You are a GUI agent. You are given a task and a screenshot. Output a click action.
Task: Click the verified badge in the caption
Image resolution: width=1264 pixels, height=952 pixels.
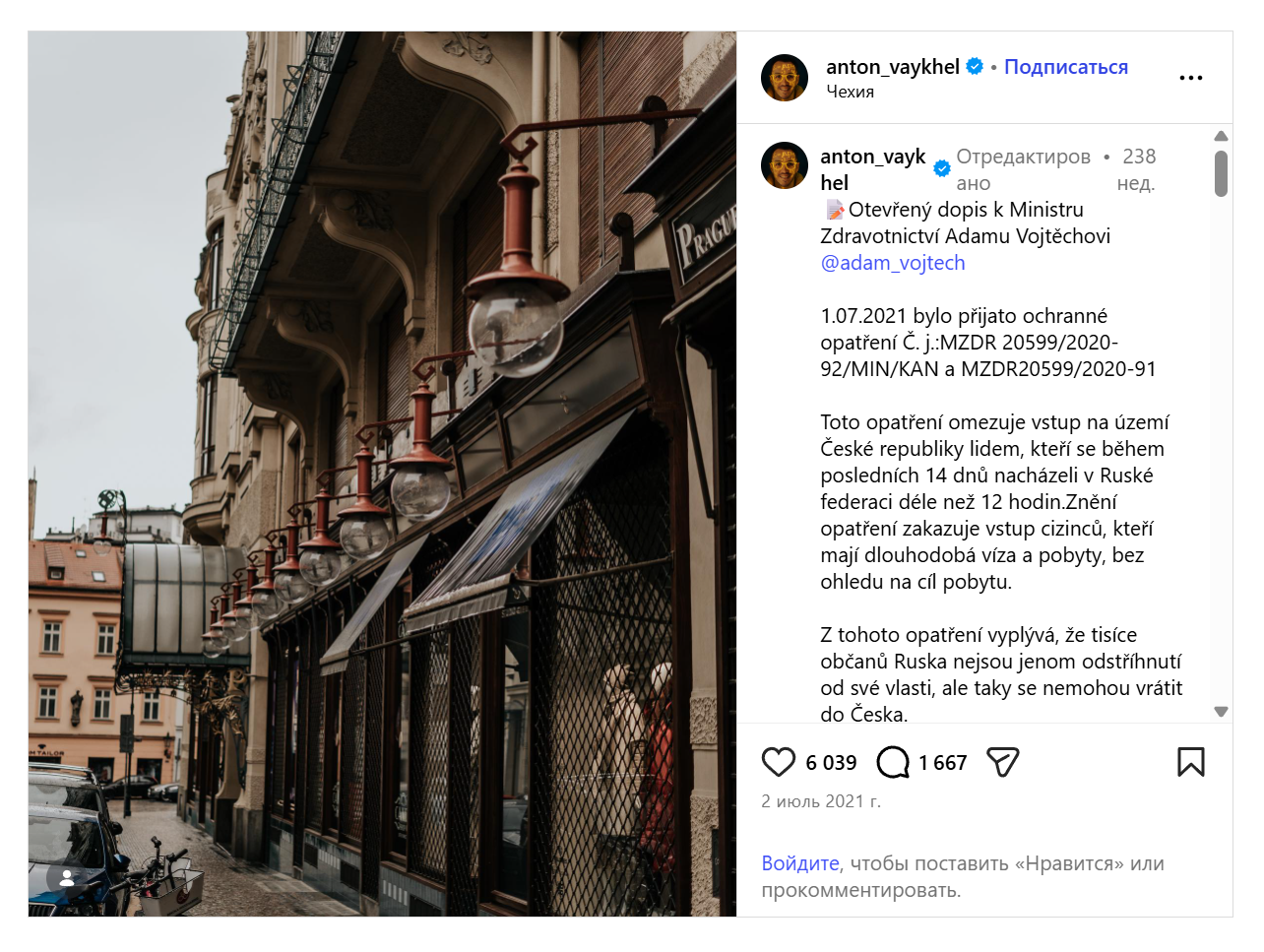coord(942,168)
